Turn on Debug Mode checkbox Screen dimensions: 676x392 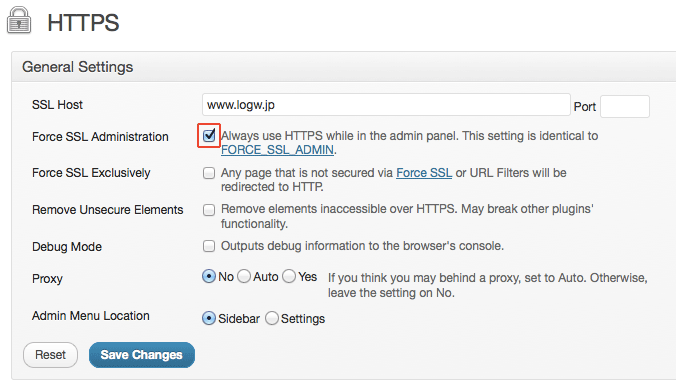pyautogui.click(x=209, y=246)
